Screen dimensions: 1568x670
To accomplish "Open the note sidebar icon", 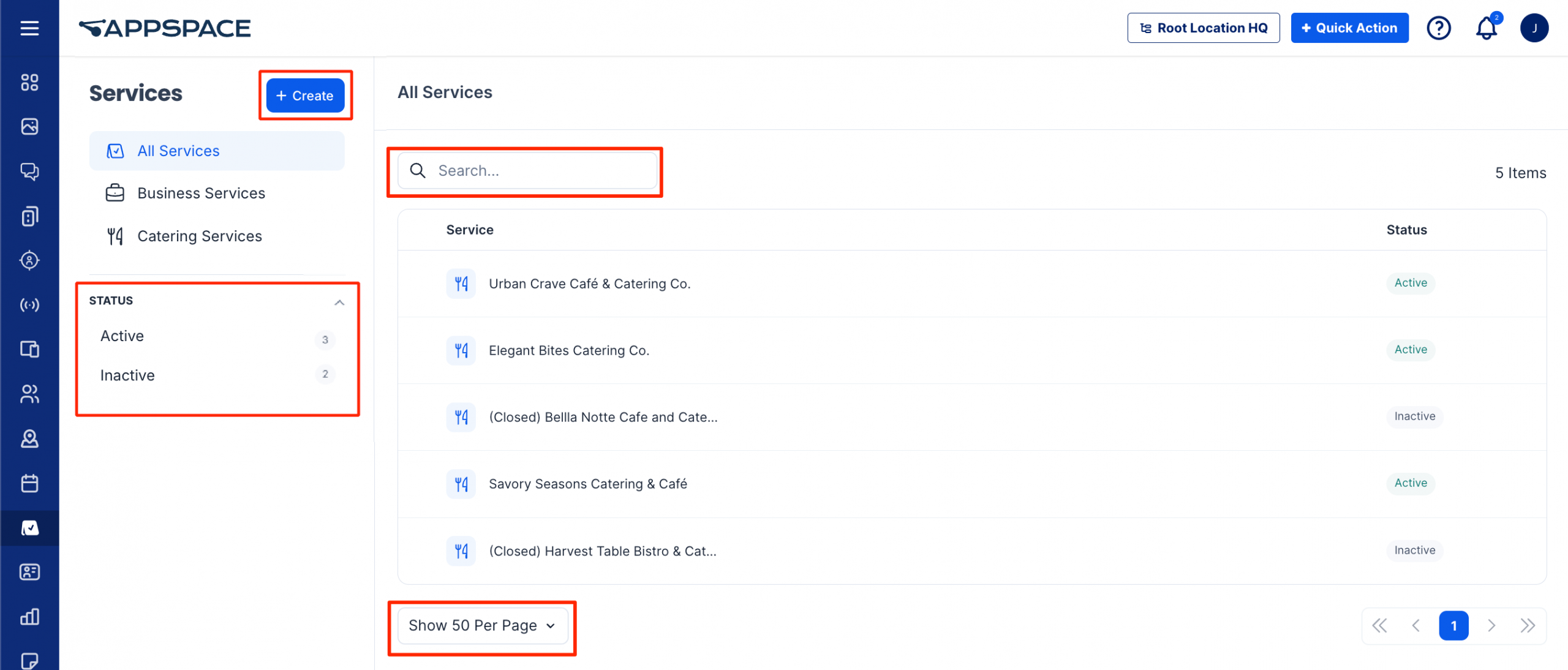I will pos(29,660).
